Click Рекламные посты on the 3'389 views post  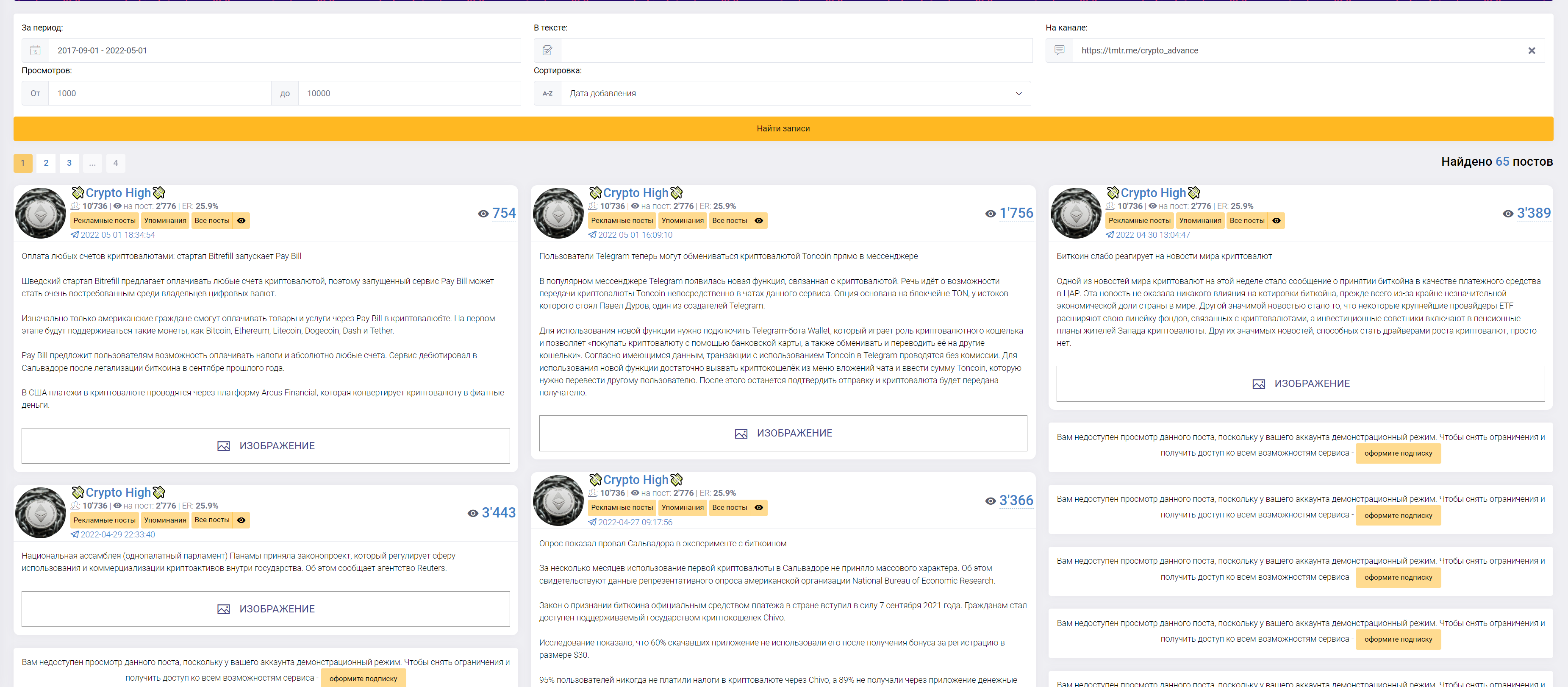tap(1139, 220)
